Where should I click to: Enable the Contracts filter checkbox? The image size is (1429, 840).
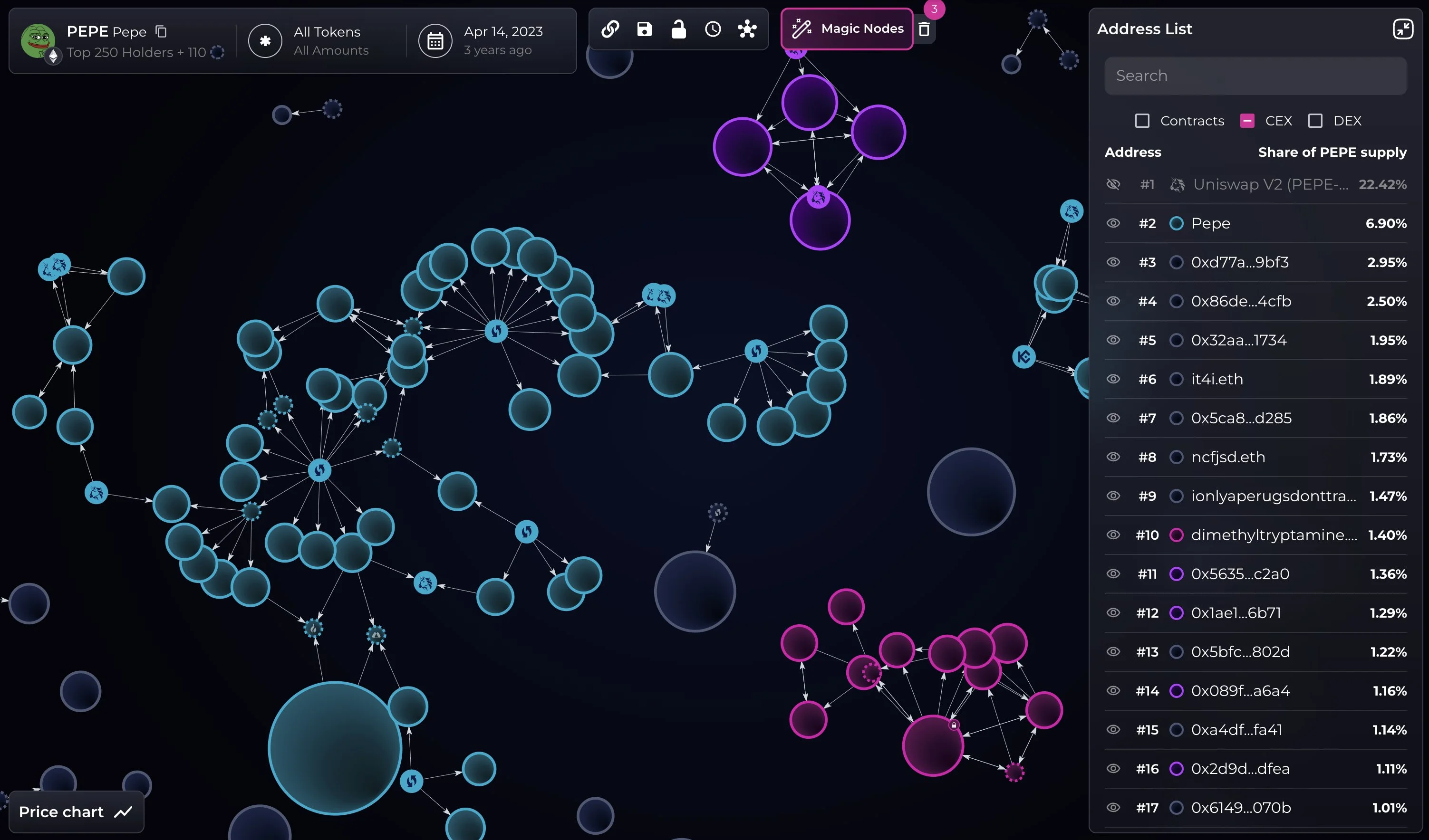pos(1143,120)
